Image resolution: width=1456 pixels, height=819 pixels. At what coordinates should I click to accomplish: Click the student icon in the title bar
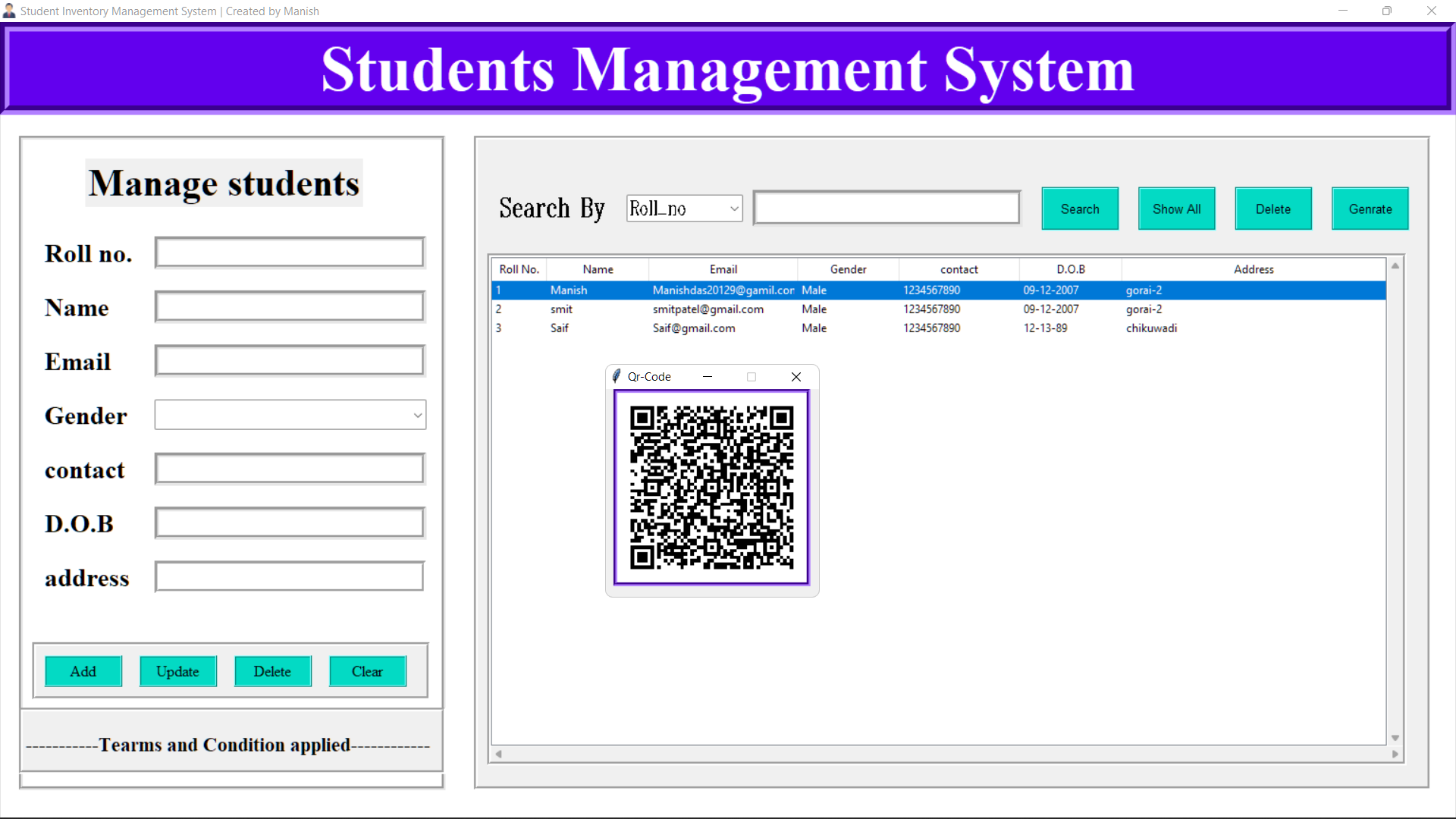click(x=9, y=11)
